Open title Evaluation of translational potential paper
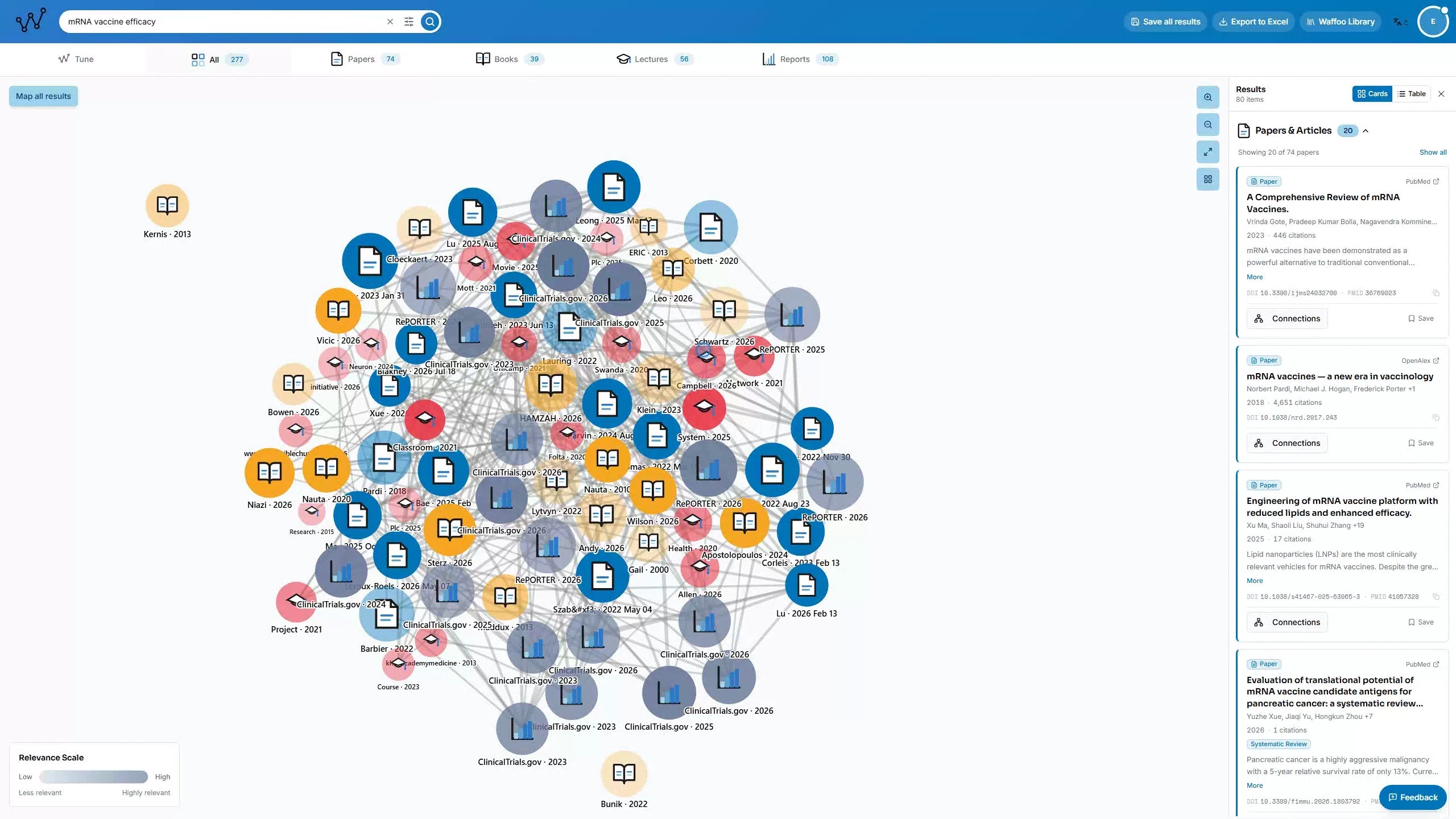The image size is (1456, 819). pyautogui.click(x=1334, y=692)
